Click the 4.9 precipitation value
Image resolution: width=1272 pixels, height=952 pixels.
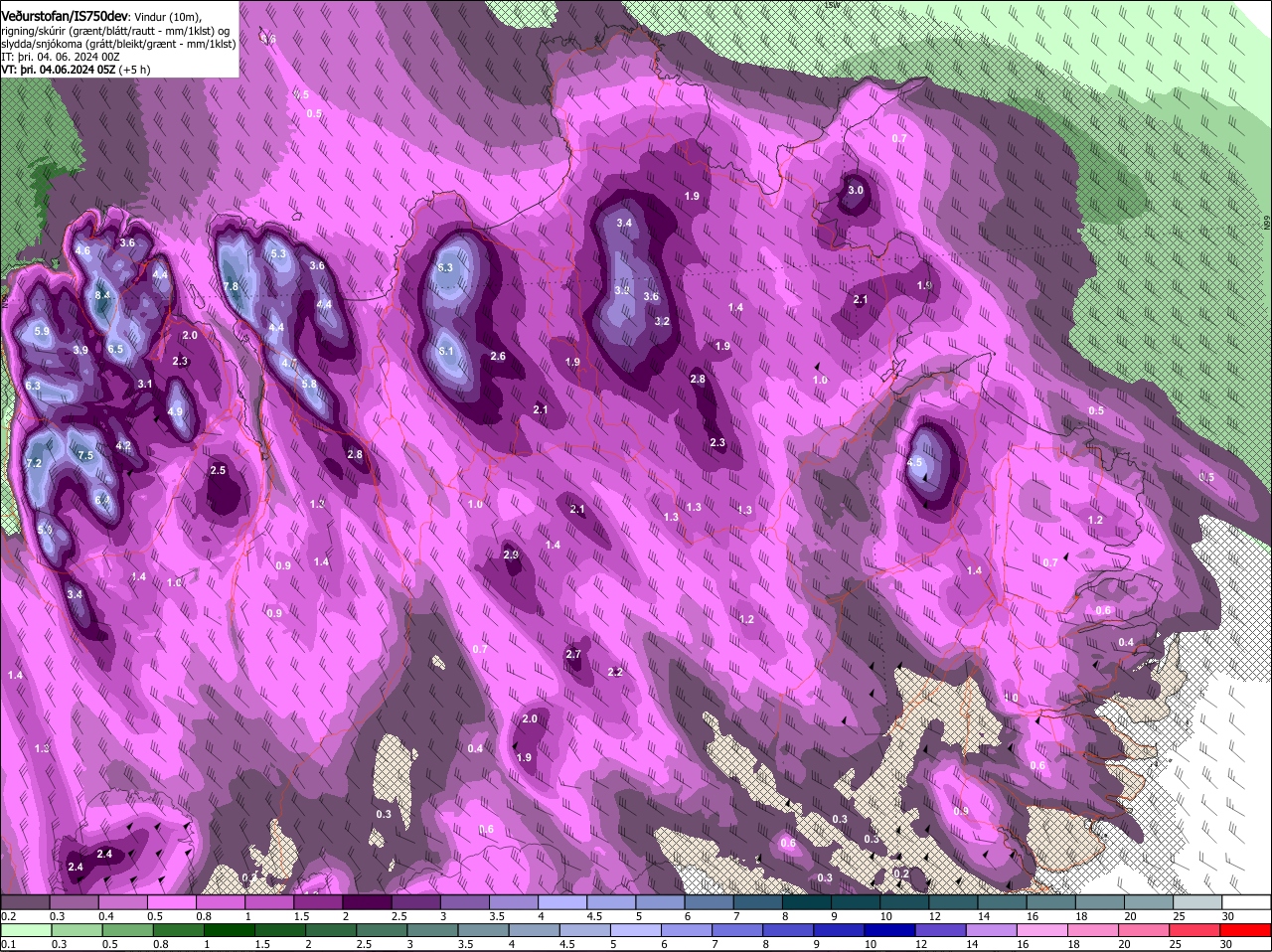pyautogui.click(x=175, y=411)
